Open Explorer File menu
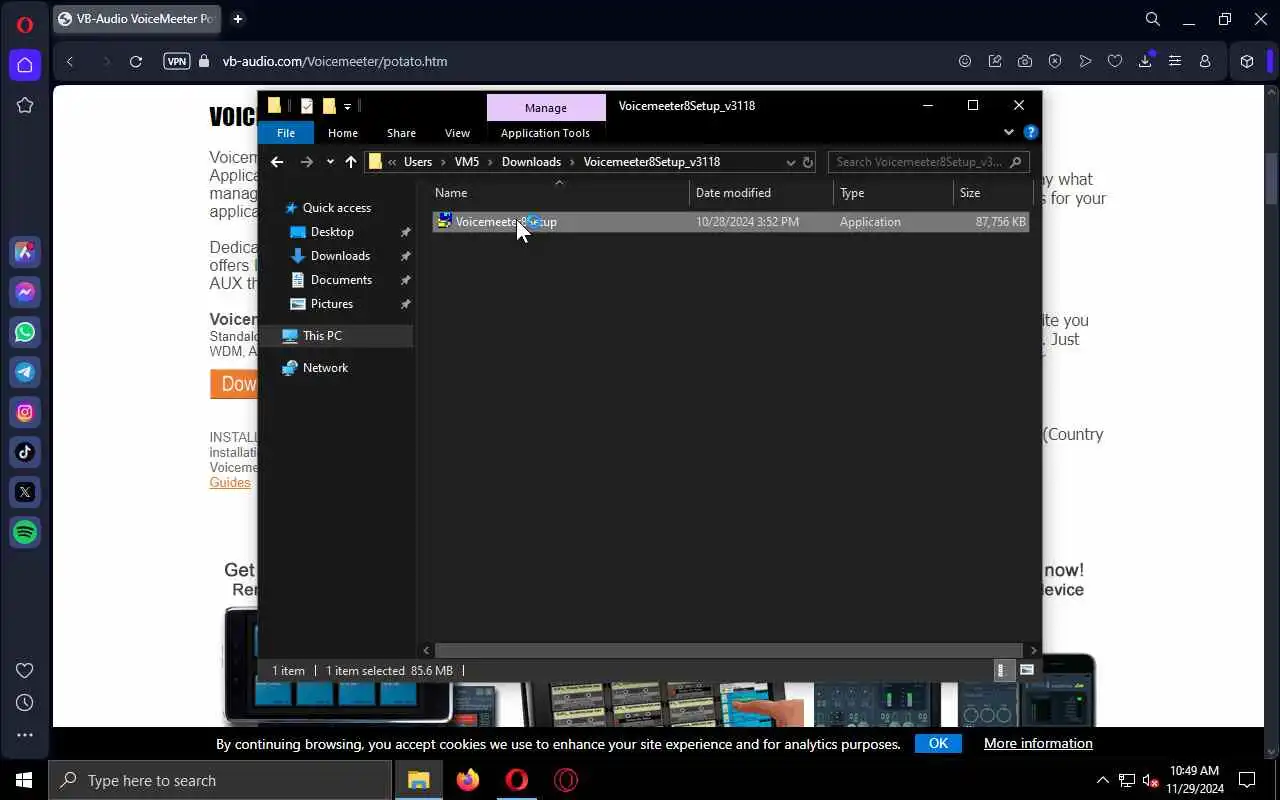The height and width of the screenshot is (800, 1280). pyautogui.click(x=286, y=133)
